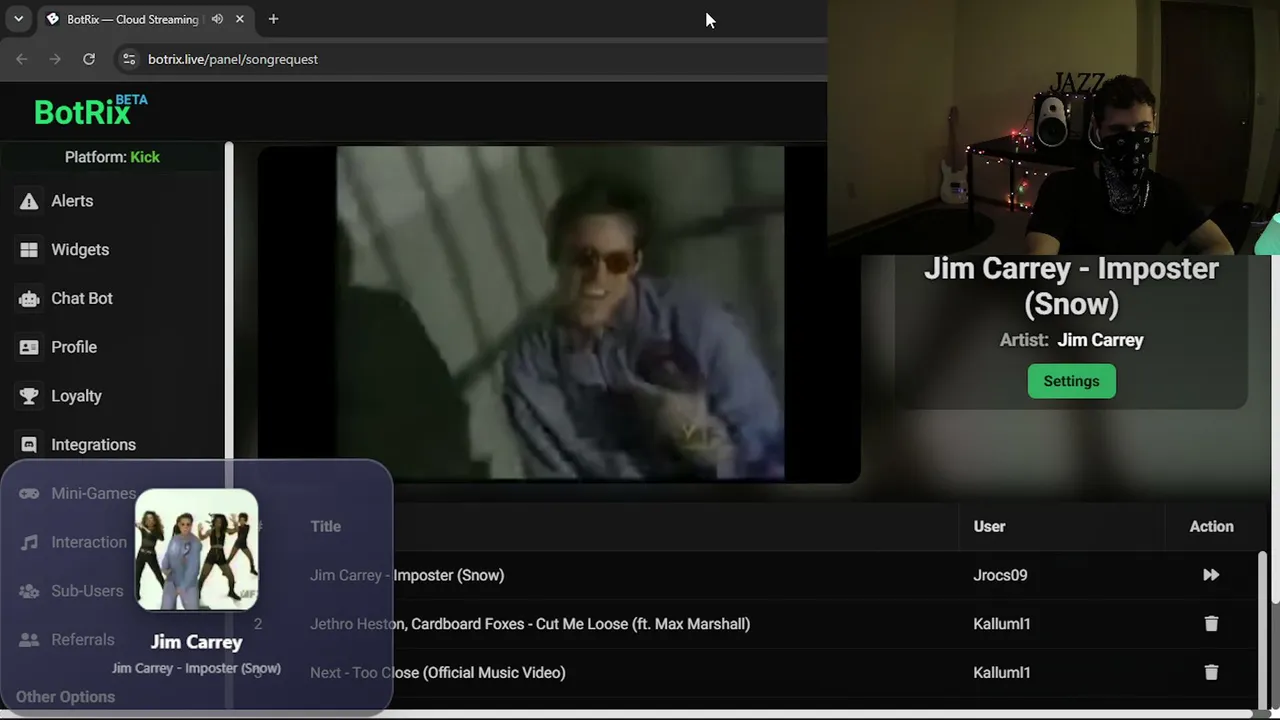Image resolution: width=1280 pixels, height=720 pixels.
Task: Click the Artist: Jim Carrey line
Action: pos(1071,340)
